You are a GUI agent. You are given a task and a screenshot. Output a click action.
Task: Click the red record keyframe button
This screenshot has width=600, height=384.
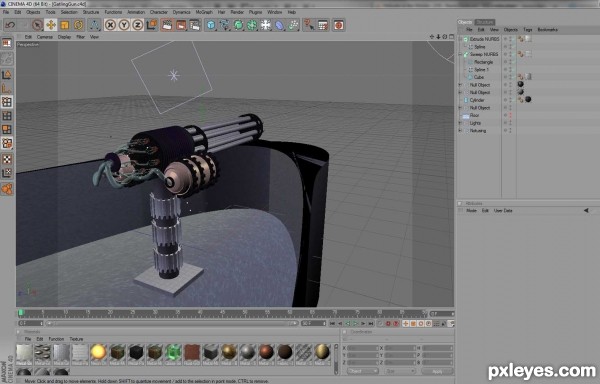tap(388, 324)
